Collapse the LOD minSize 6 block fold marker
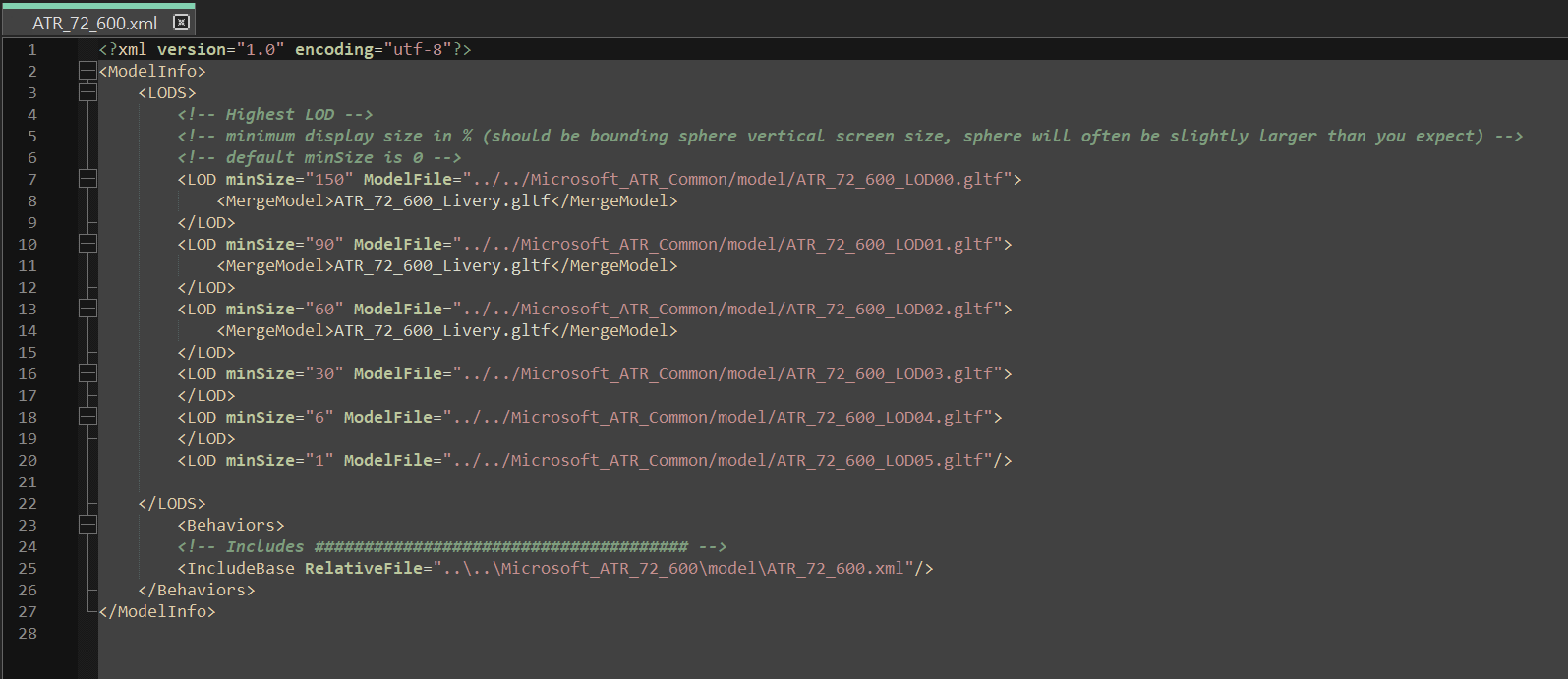This screenshot has width=1568, height=679. point(87,417)
